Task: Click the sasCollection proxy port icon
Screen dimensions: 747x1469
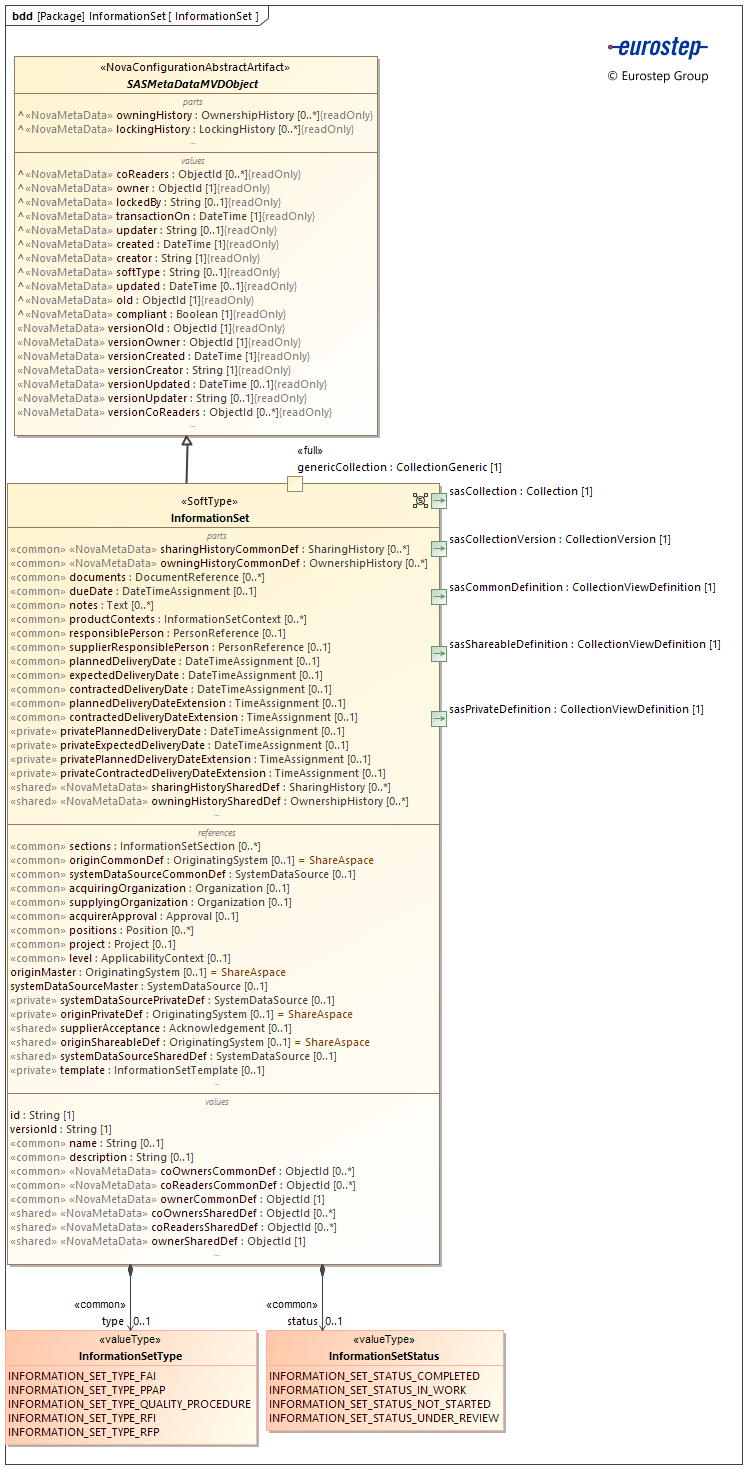Action: click(x=439, y=500)
